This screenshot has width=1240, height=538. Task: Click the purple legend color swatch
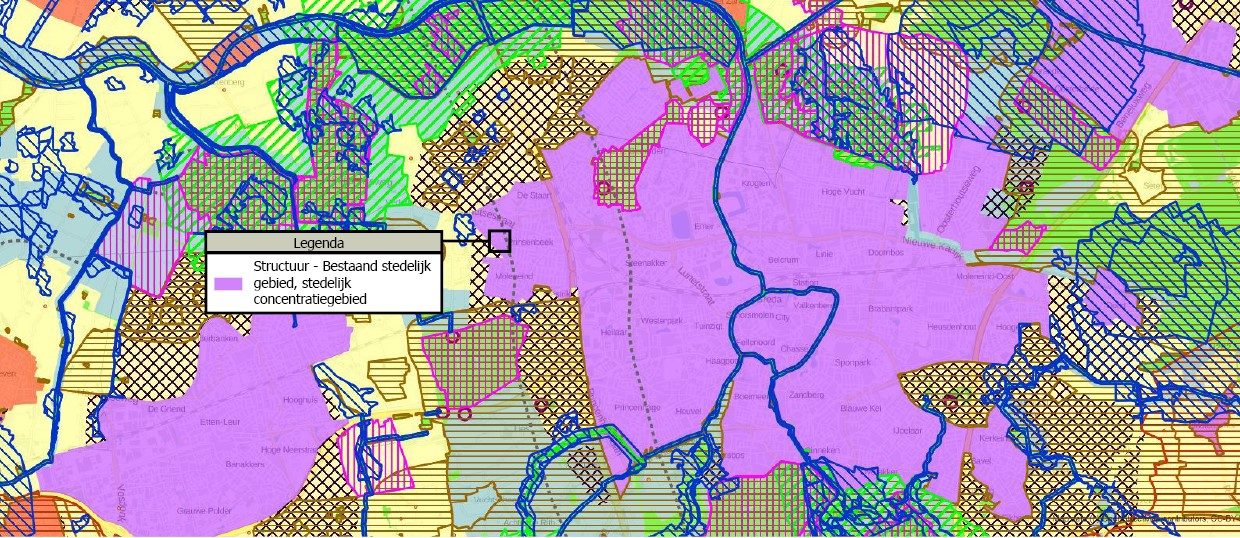pos(229,283)
